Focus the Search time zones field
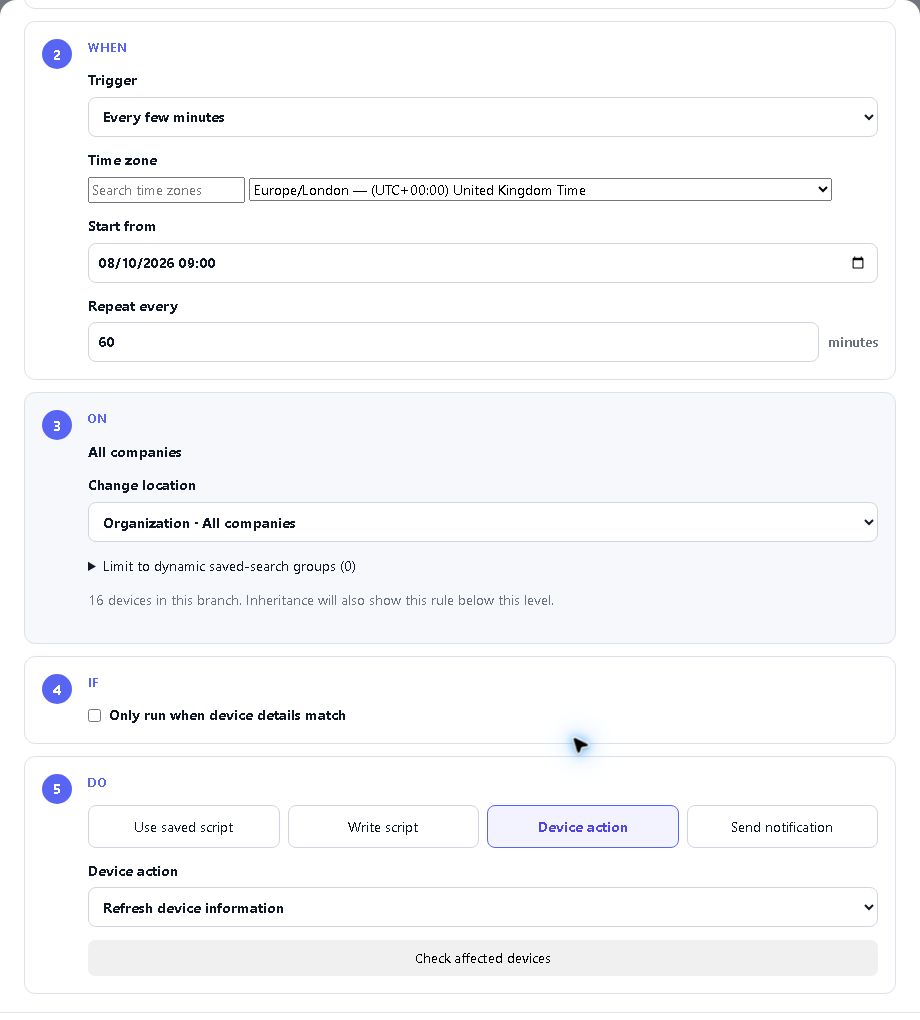 coord(167,190)
